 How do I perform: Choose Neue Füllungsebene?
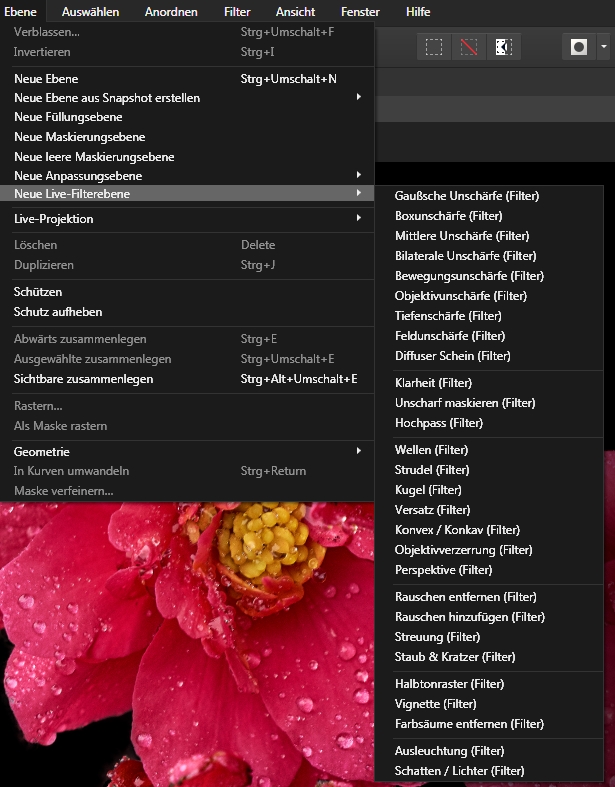(x=187, y=117)
